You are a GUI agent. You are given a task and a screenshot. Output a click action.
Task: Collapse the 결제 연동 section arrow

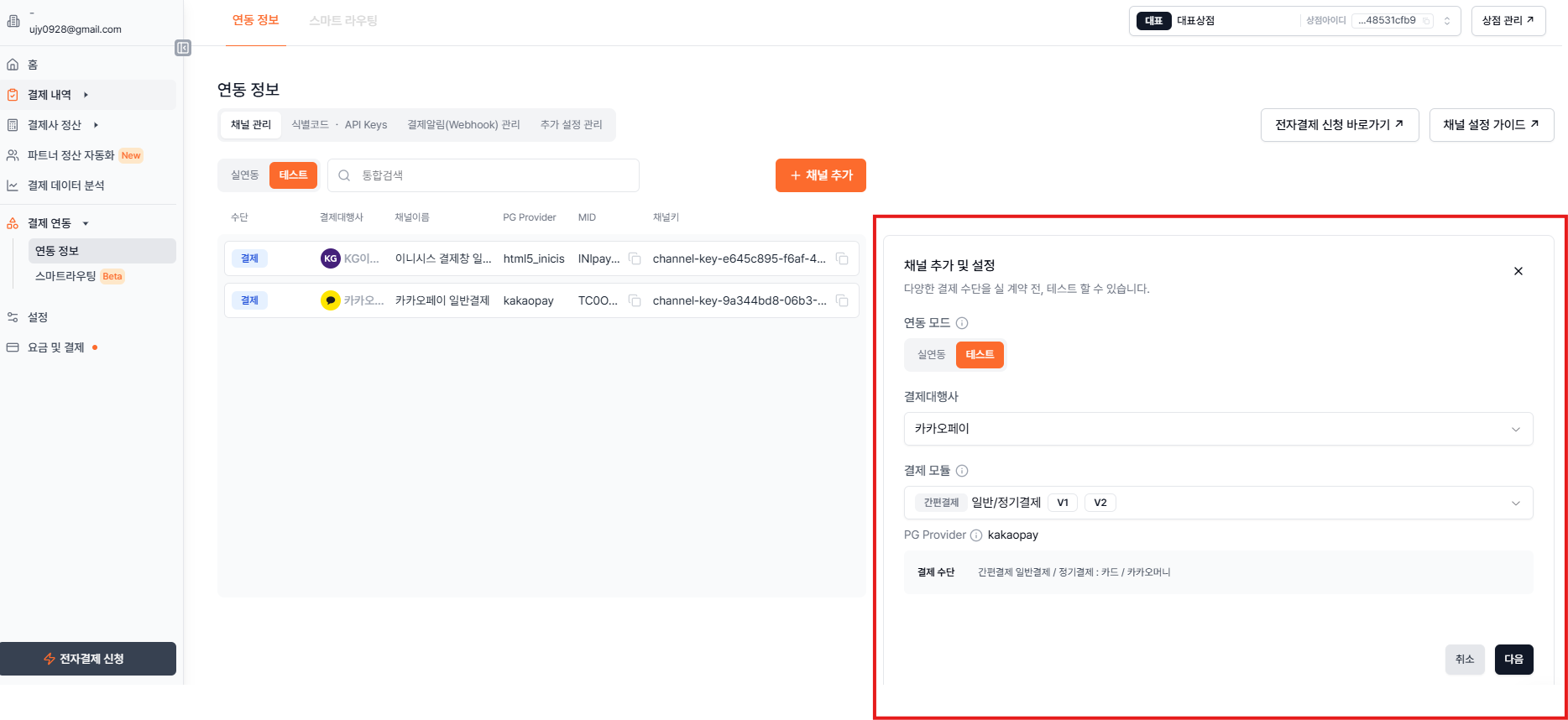coord(86,223)
